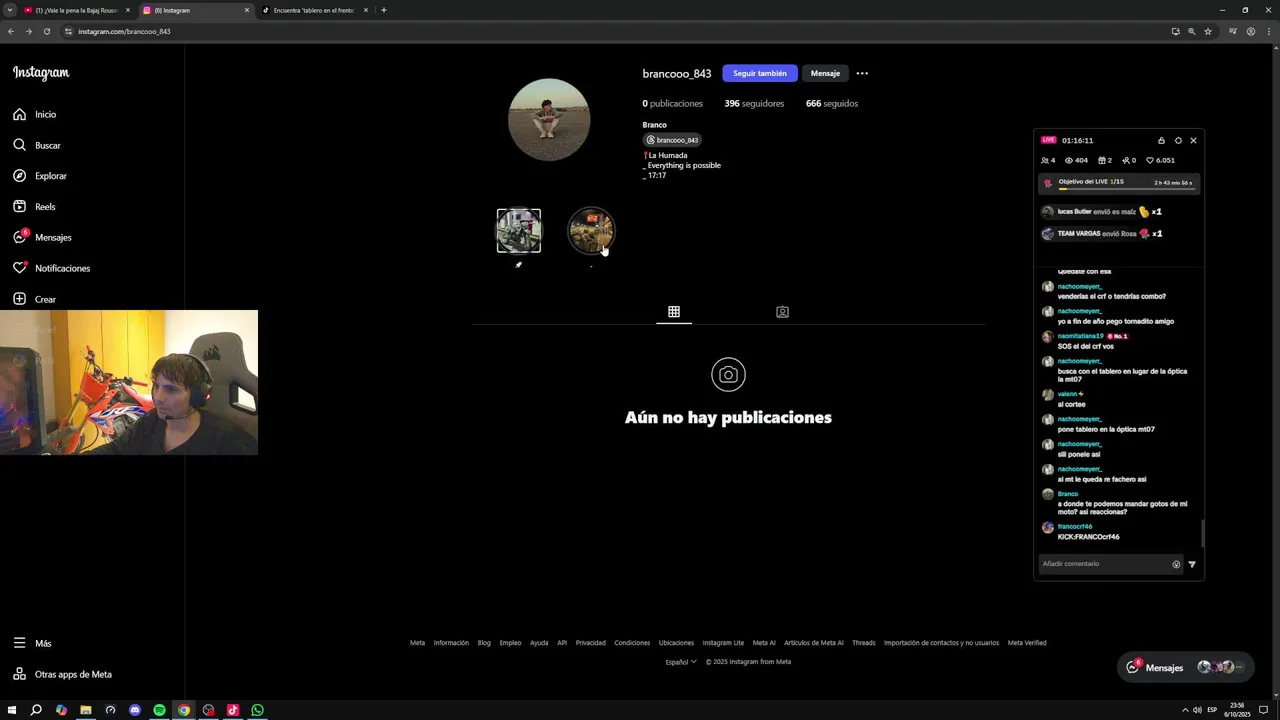This screenshot has height=720, width=1280.
Task: Open the brancooo_843 profile picture
Action: pos(549,119)
